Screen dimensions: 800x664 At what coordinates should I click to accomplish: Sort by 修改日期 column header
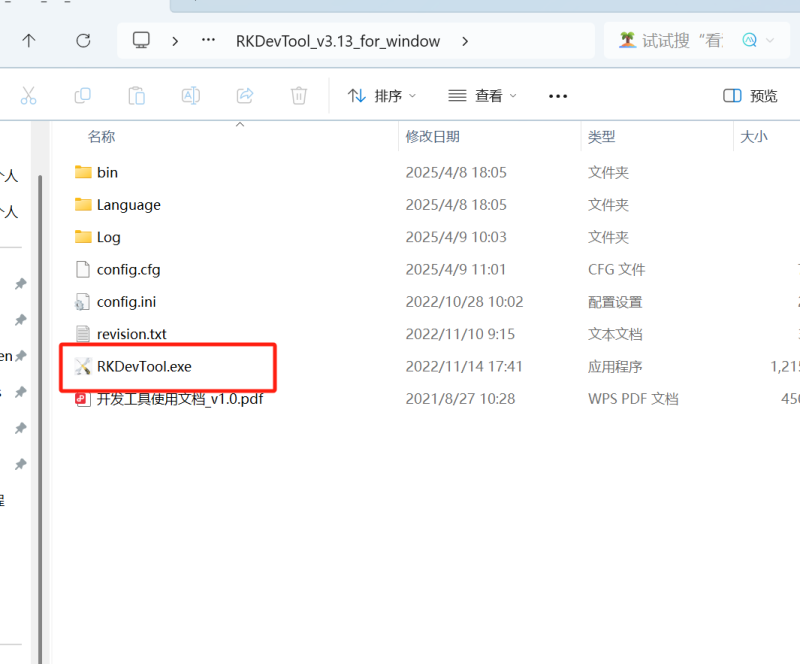pyautogui.click(x=432, y=137)
